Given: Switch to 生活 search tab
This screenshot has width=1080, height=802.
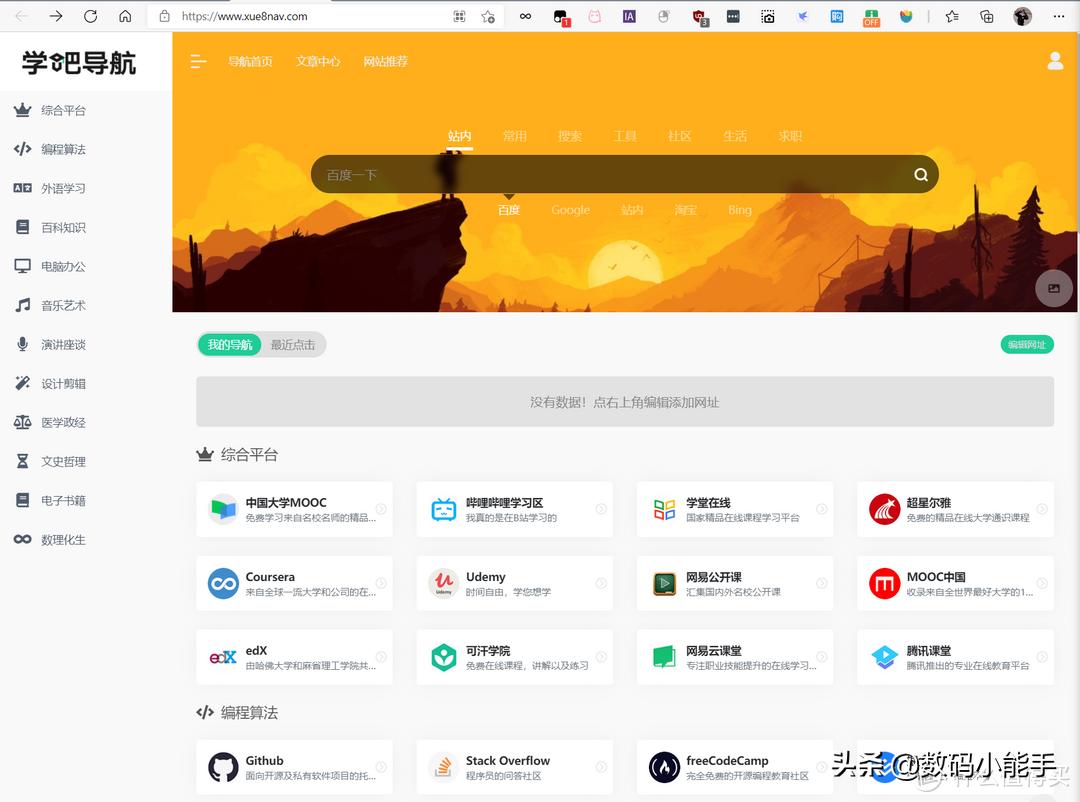Looking at the screenshot, I should coord(735,136).
